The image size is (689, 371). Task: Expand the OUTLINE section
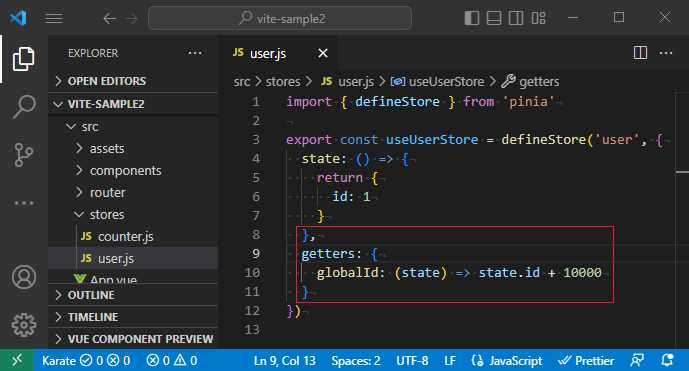(133, 295)
